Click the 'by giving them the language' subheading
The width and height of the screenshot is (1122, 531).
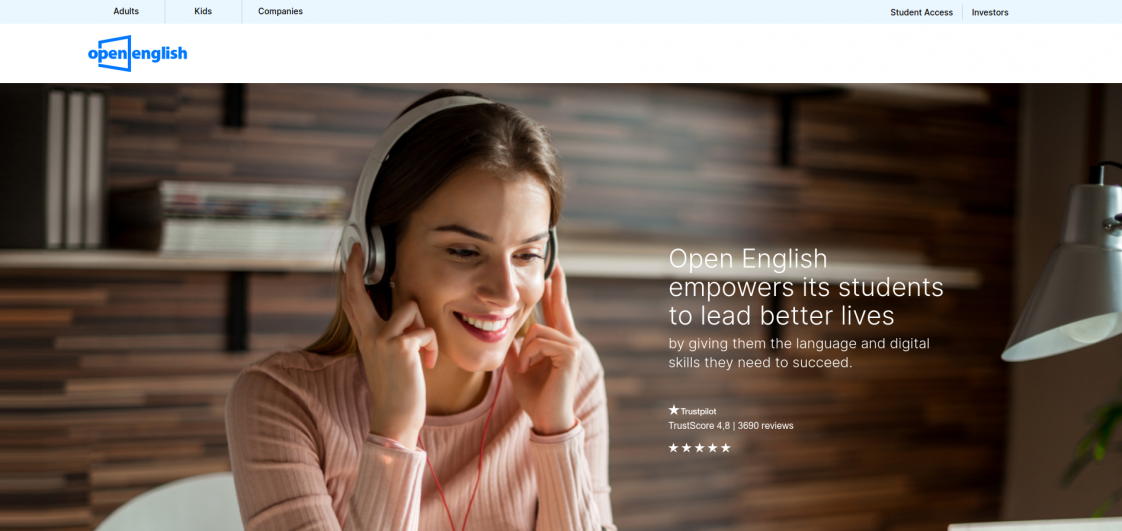pos(799,353)
